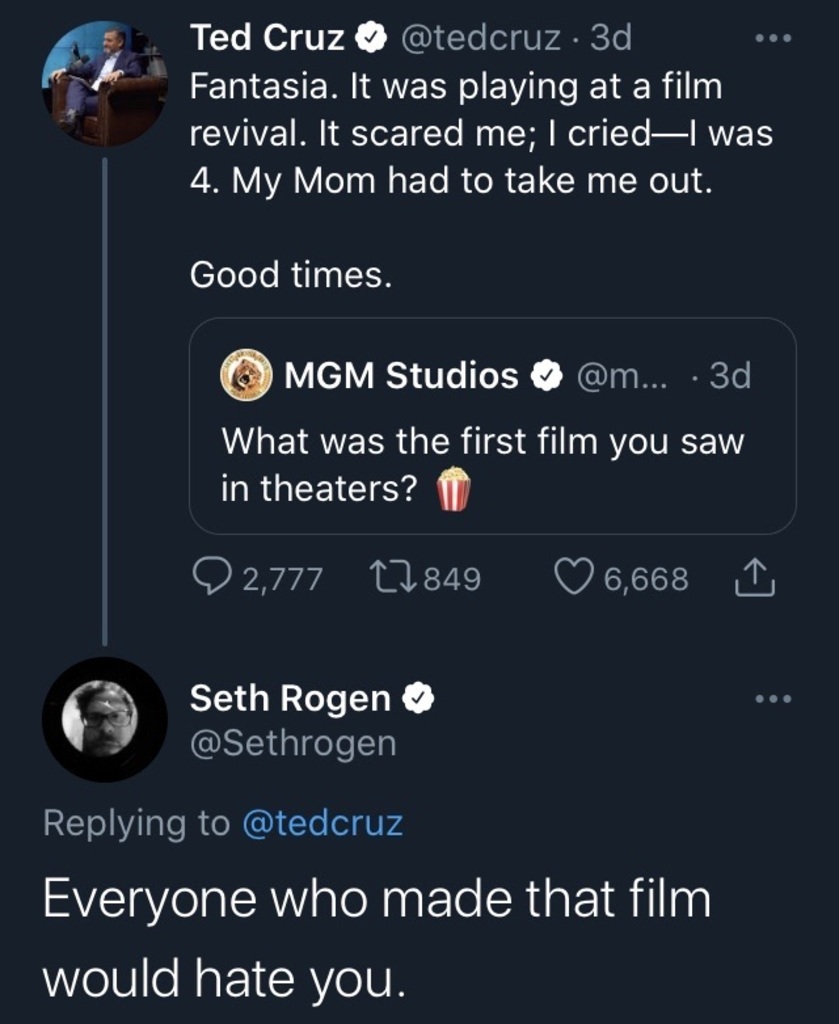This screenshot has height=1024, width=839.
Task: Open Seth Rogen's profile picture
Action: 104,719
